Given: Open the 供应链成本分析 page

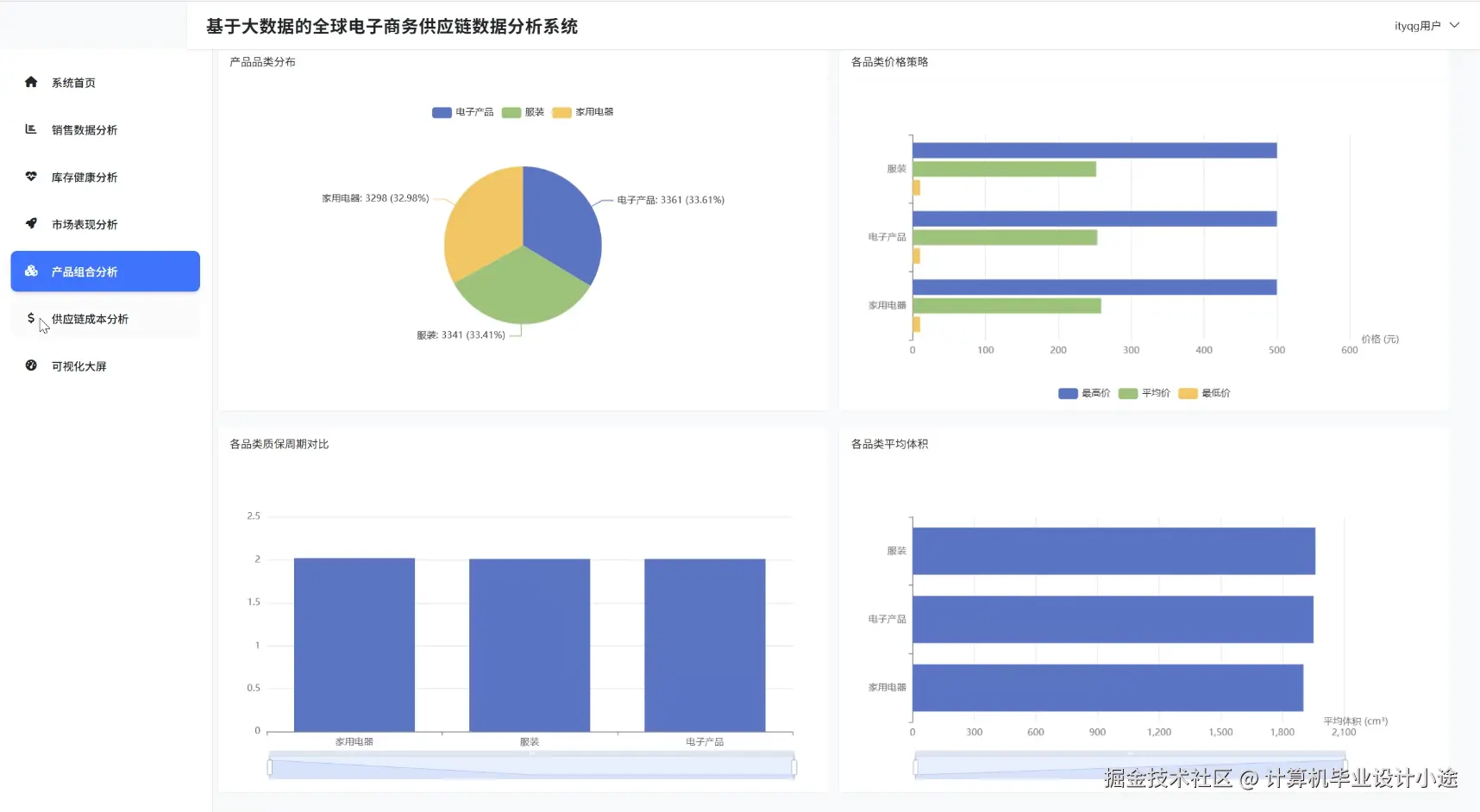Looking at the screenshot, I should (x=89, y=318).
